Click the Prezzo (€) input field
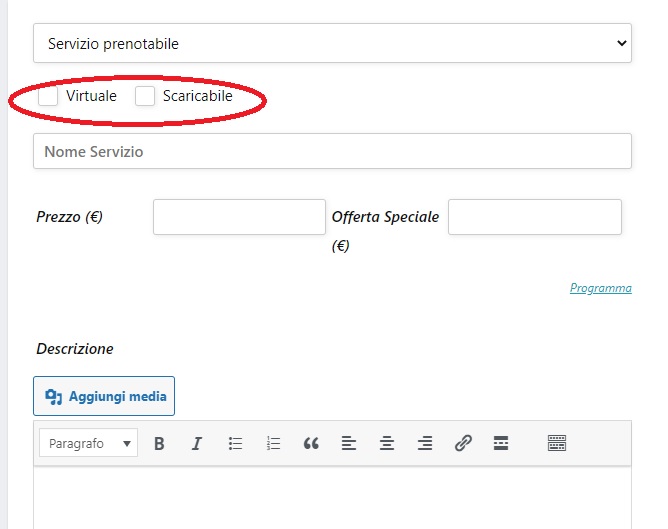This screenshot has width=668, height=529. point(239,217)
